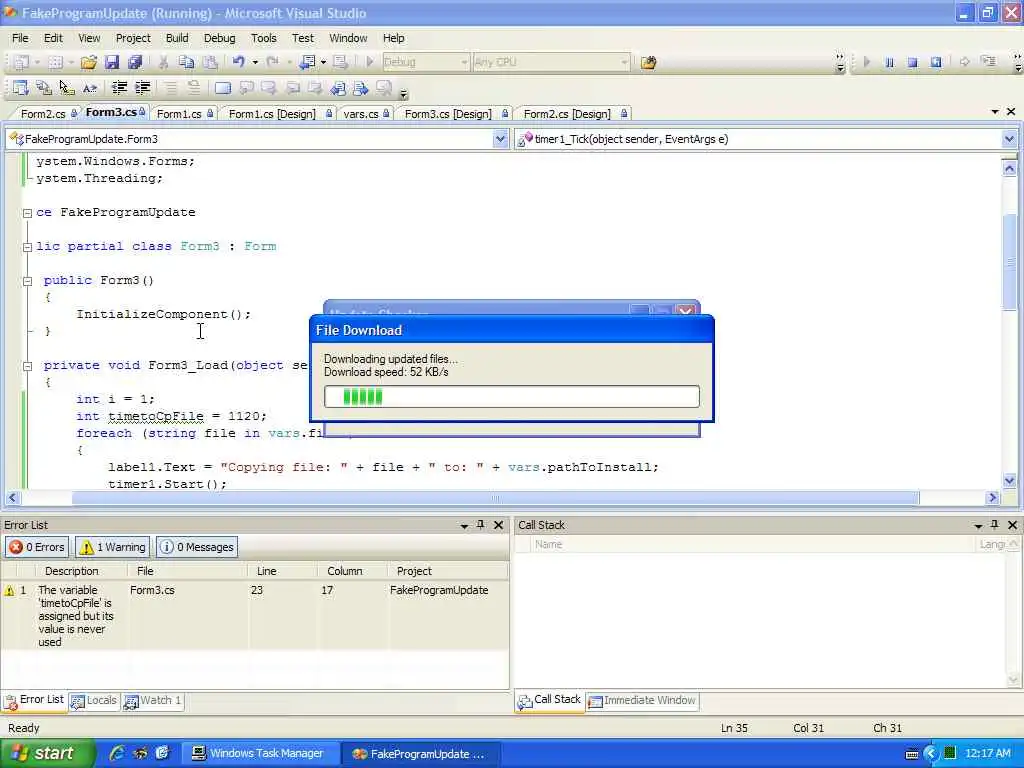1024x768 pixels.
Task: Sort error list by Line column
Action: (x=282, y=571)
